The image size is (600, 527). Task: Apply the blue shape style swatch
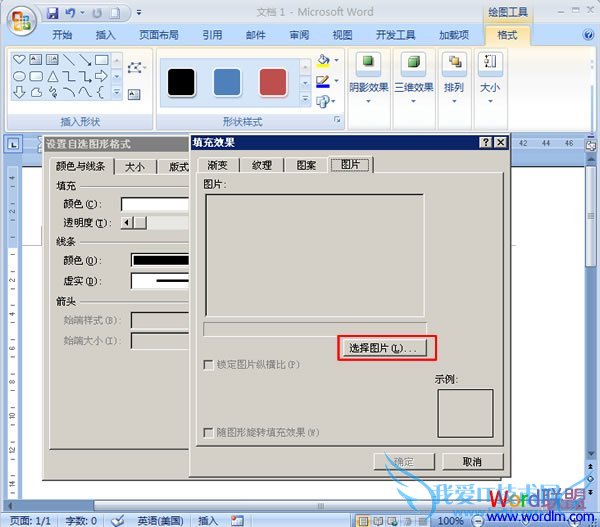click(x=227, y=82)
